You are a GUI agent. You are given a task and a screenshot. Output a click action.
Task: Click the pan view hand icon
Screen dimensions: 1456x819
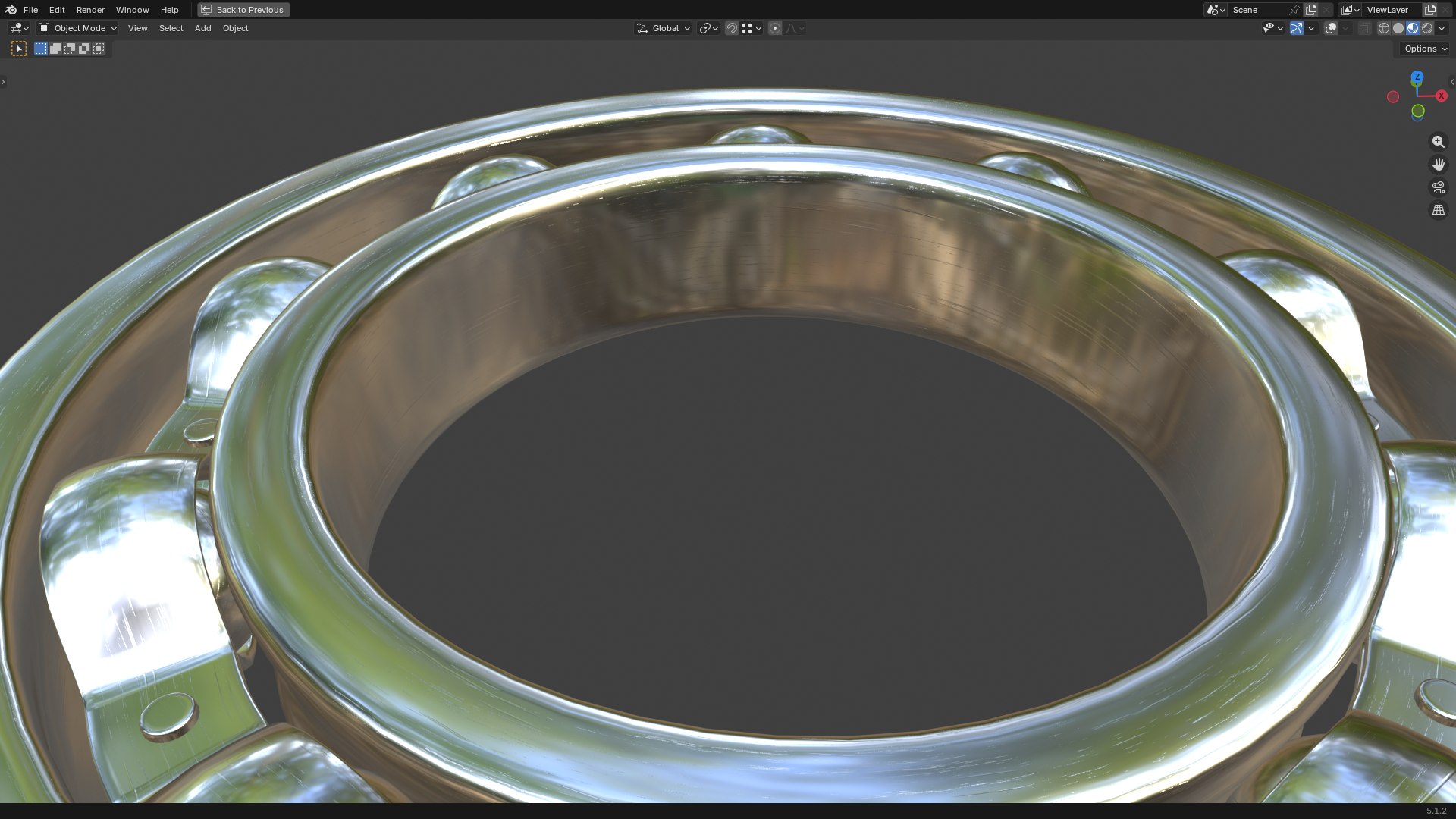pos(1439,165)
